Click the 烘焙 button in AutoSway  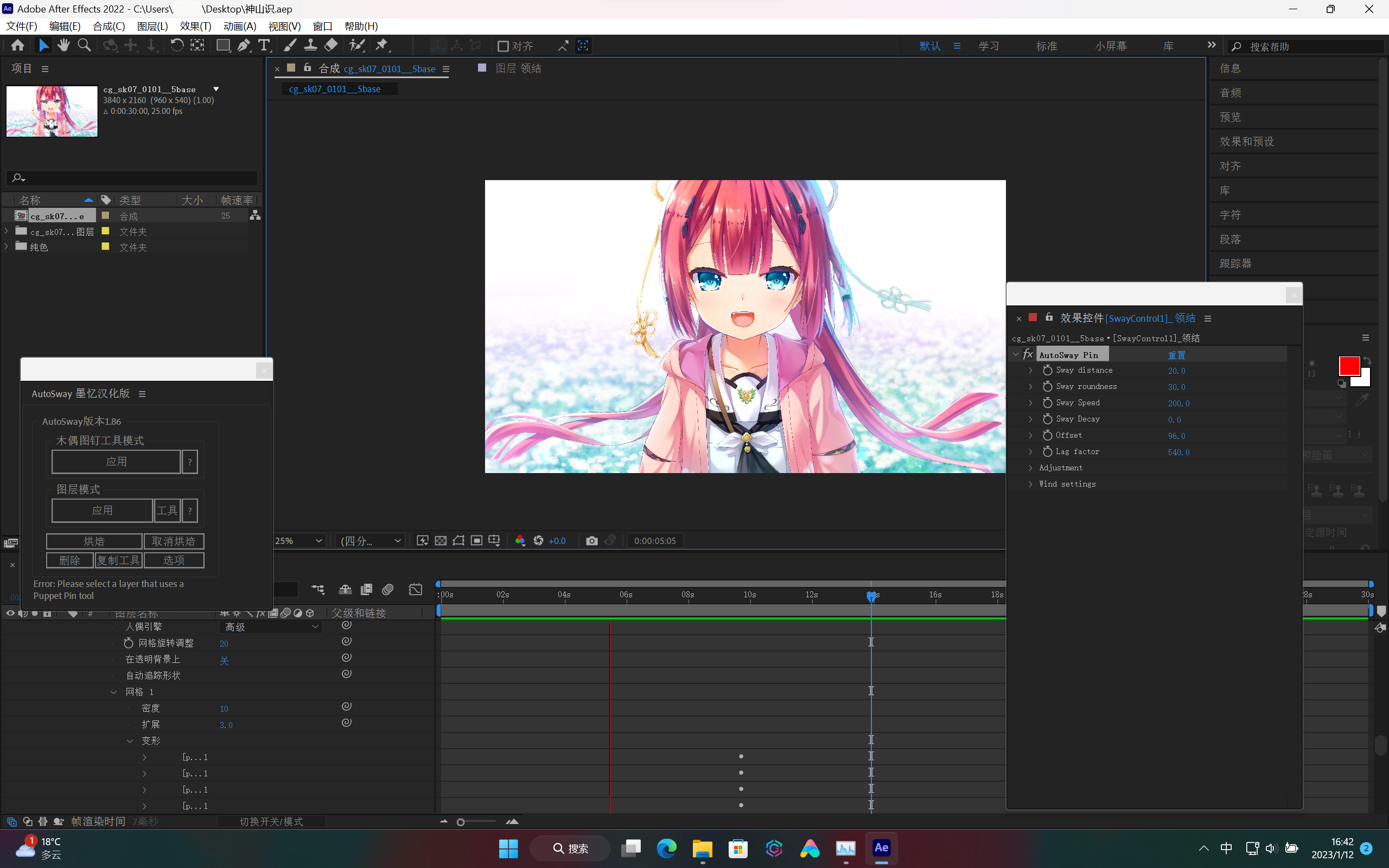(94, 541)
